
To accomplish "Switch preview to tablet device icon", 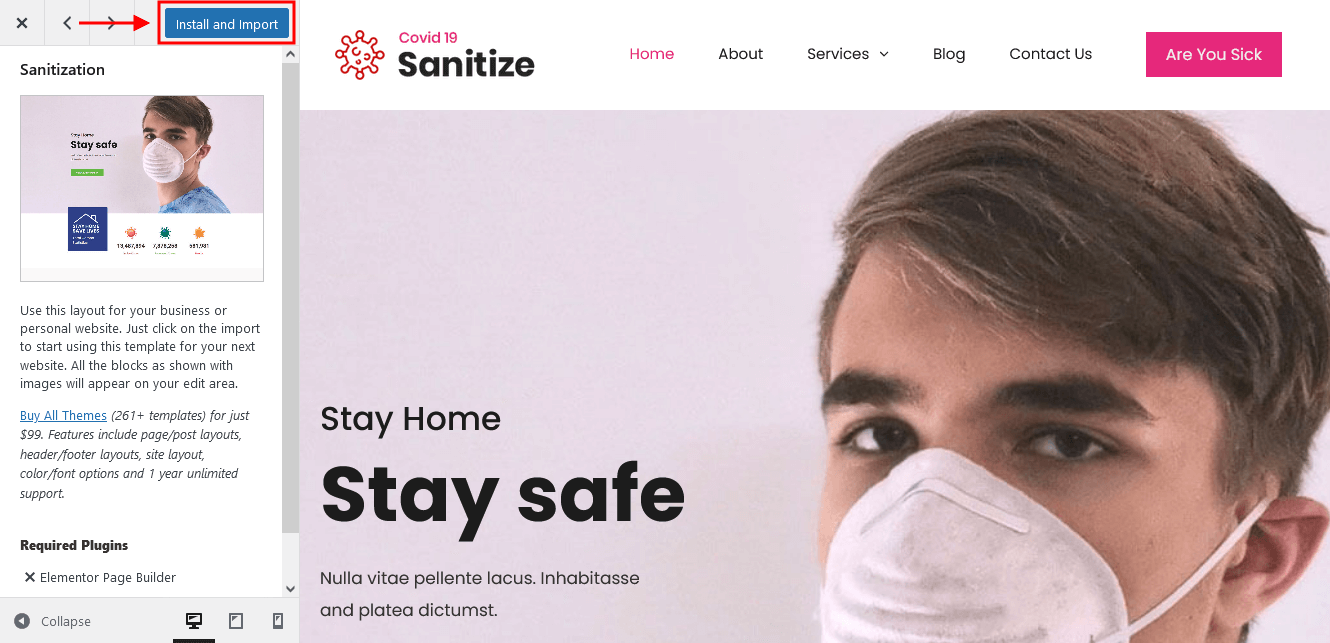I will pyautogui.click(x=236, y=621).
